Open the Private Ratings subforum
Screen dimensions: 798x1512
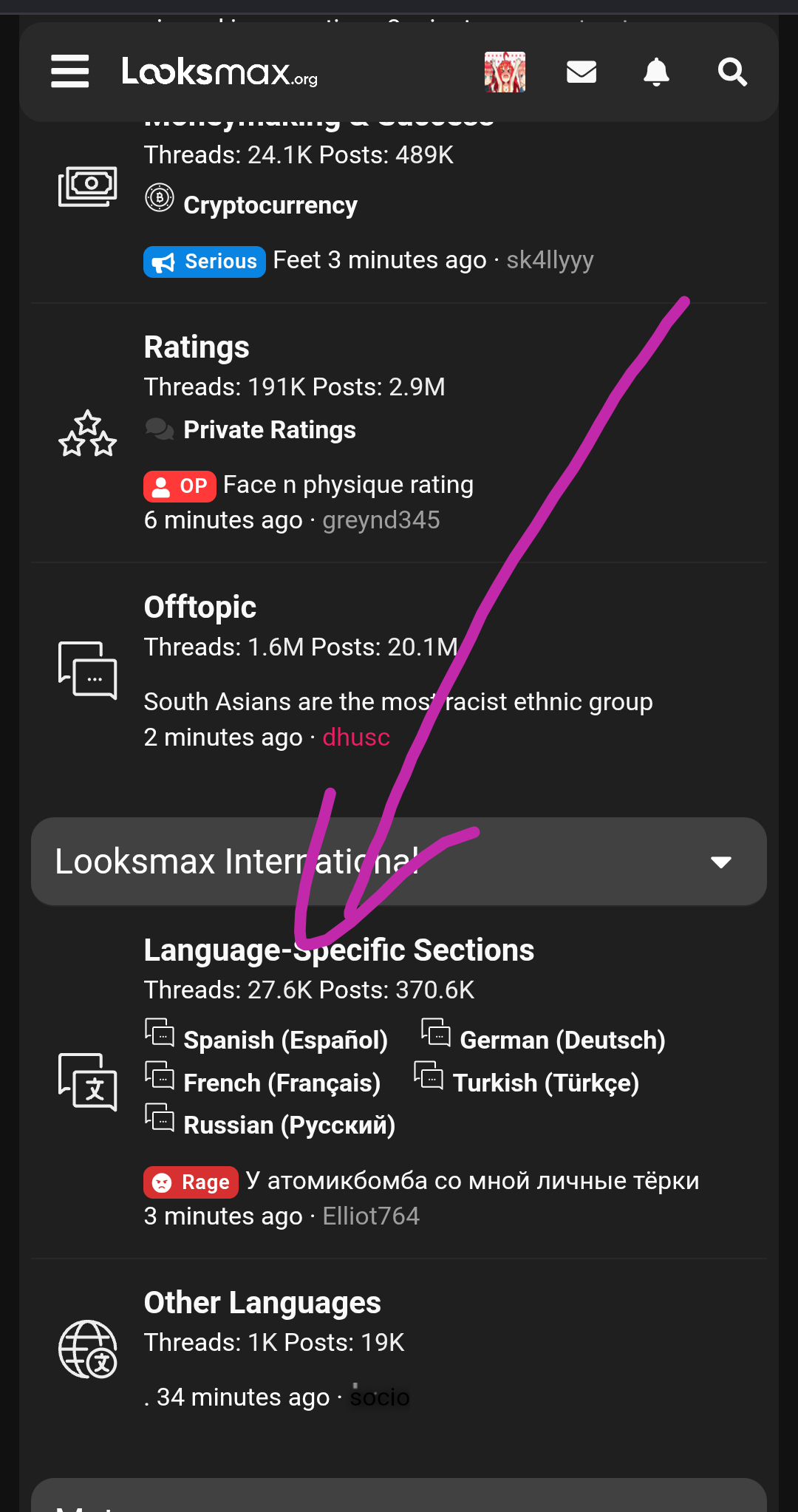(x=270, y=429)
